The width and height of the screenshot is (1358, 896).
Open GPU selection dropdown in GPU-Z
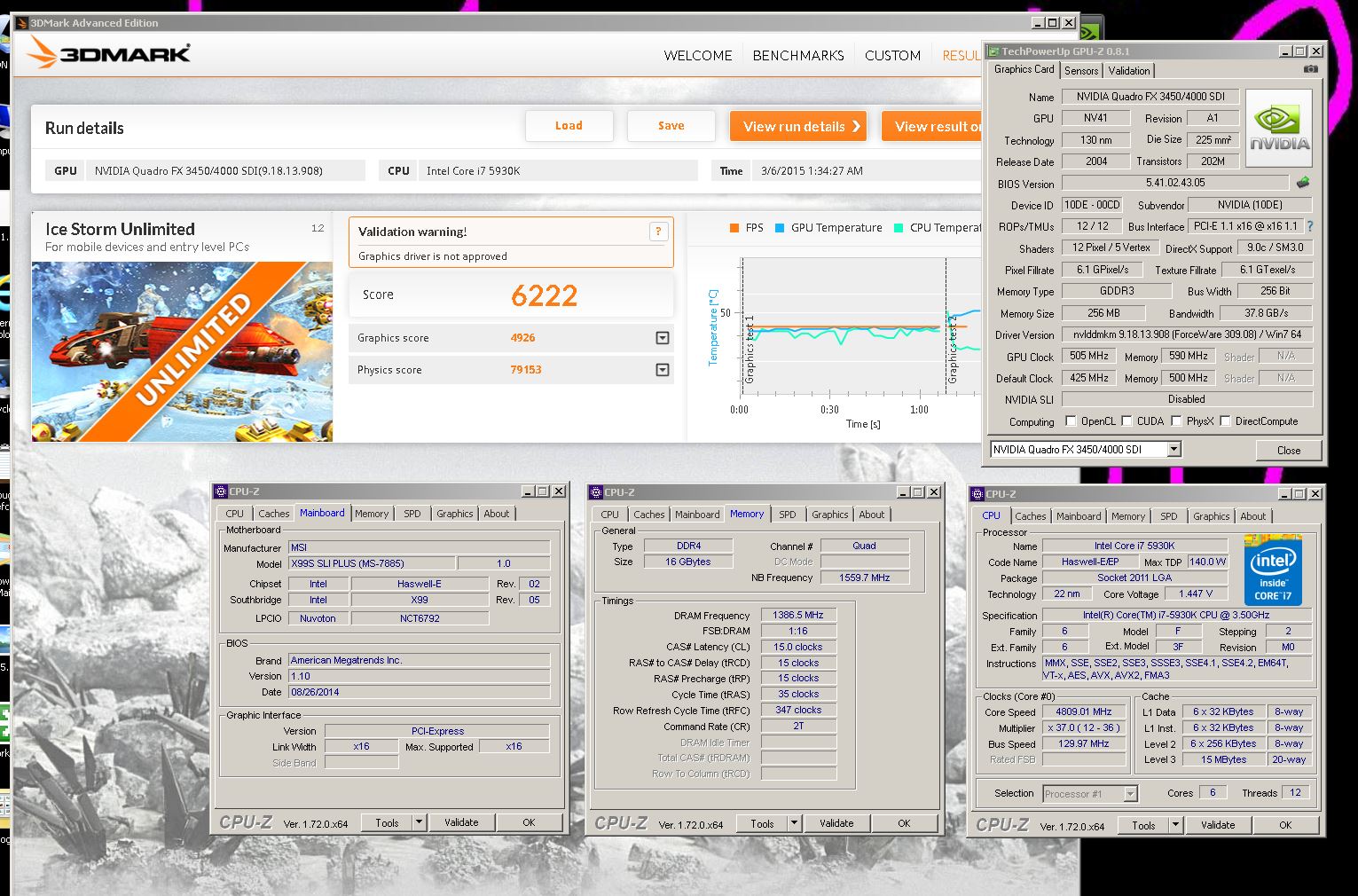coord(1174,450)
